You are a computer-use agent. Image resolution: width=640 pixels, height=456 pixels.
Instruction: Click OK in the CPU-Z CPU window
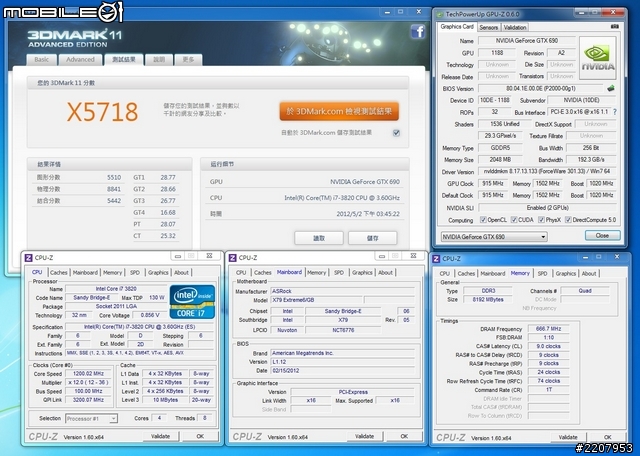pyautogui.click(x=200, y=436)
